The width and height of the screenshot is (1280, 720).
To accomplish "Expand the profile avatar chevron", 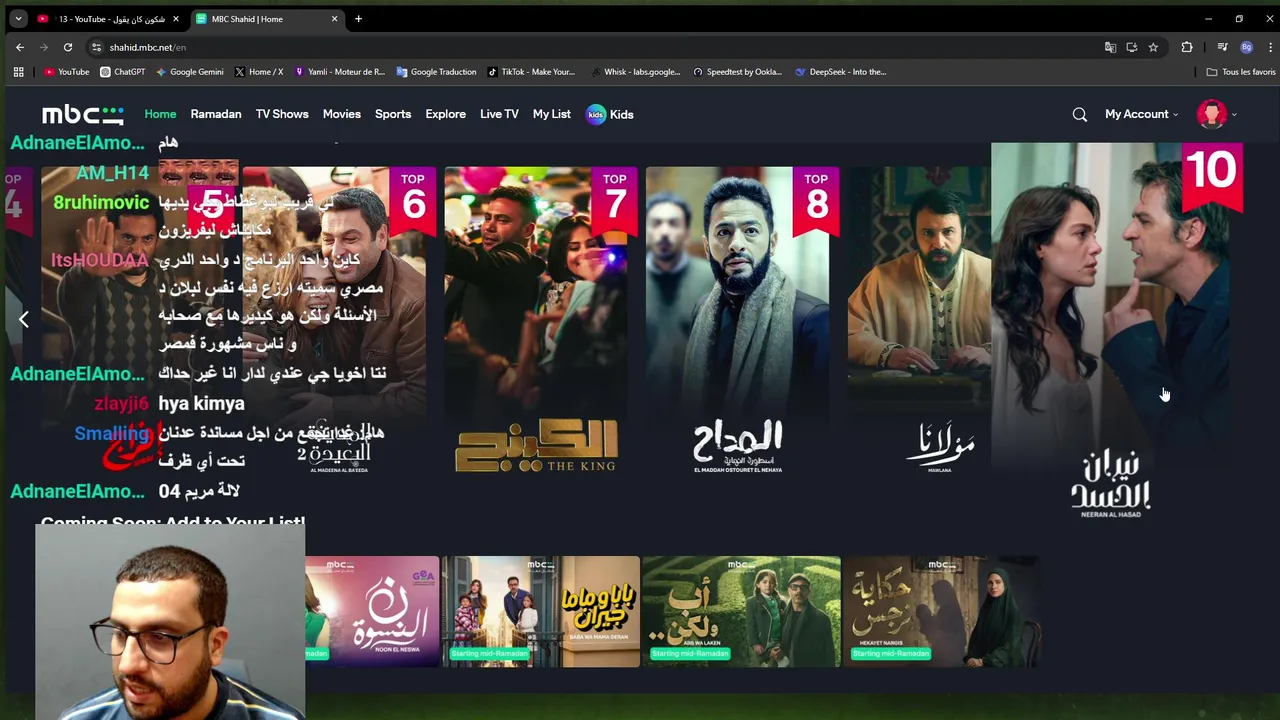I will click(x=1234, y=115).
